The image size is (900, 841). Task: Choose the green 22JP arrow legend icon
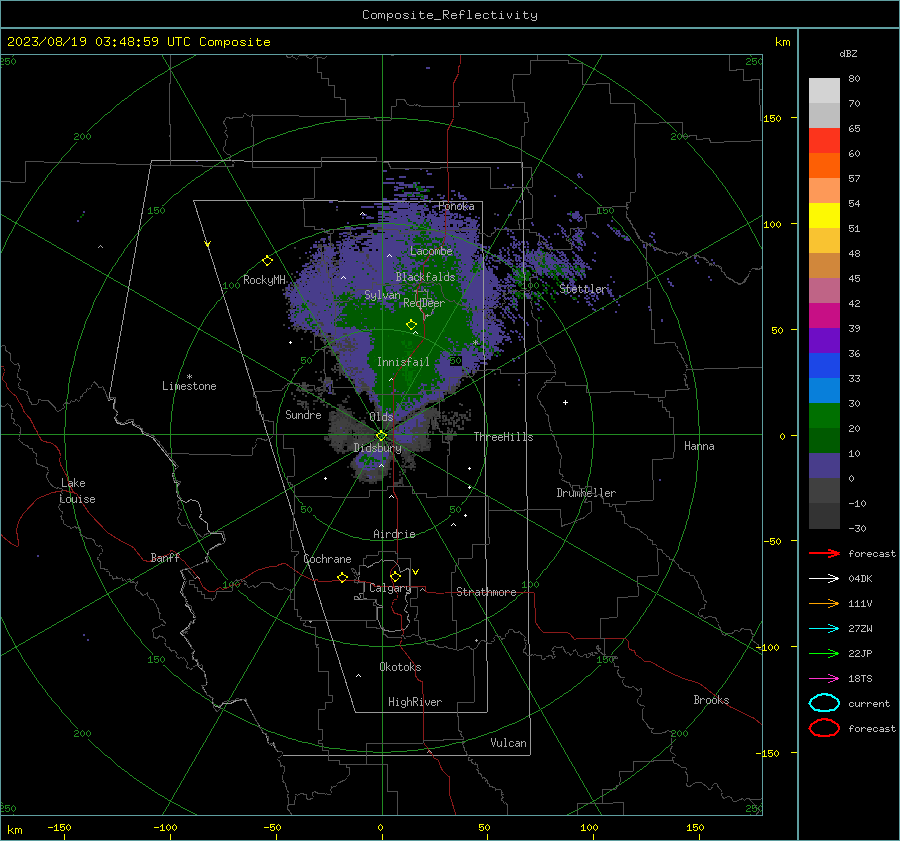824,653
